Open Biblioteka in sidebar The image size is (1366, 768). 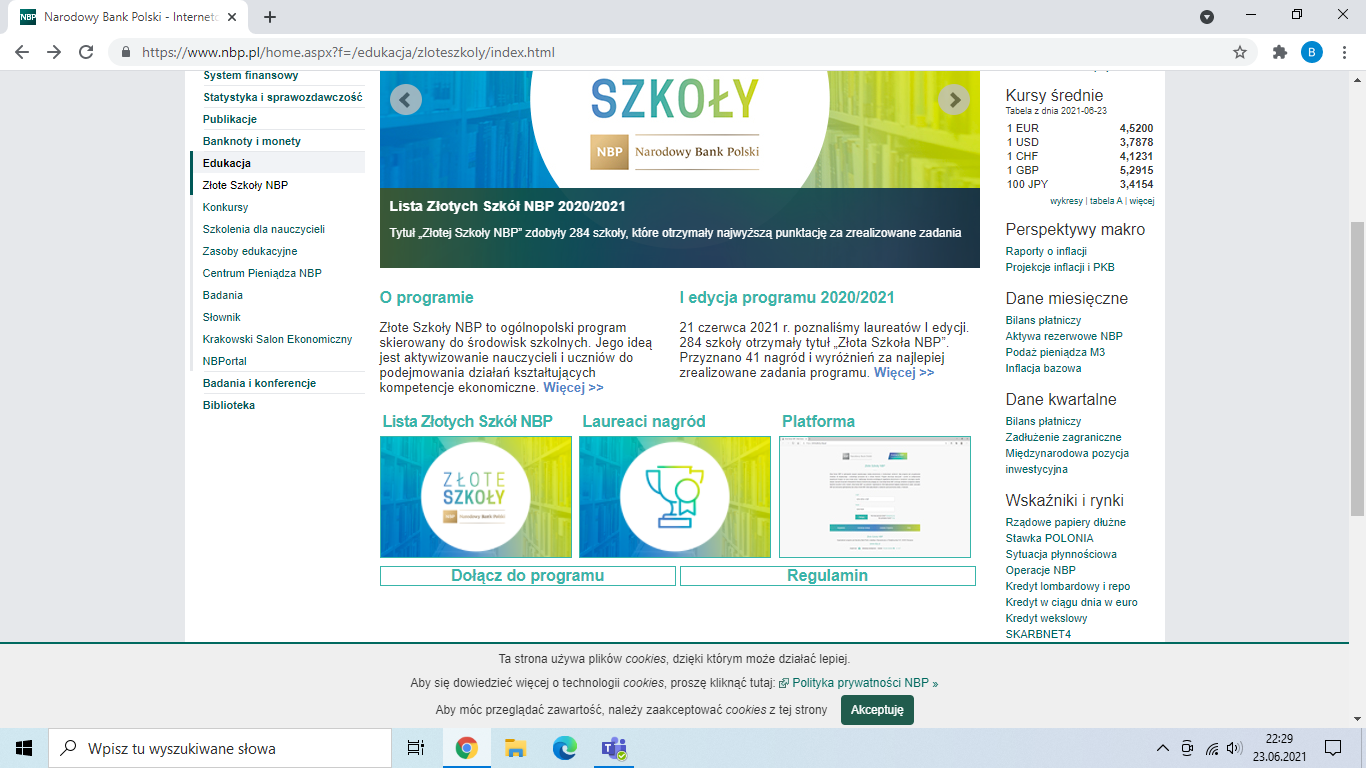pos(229,405)
